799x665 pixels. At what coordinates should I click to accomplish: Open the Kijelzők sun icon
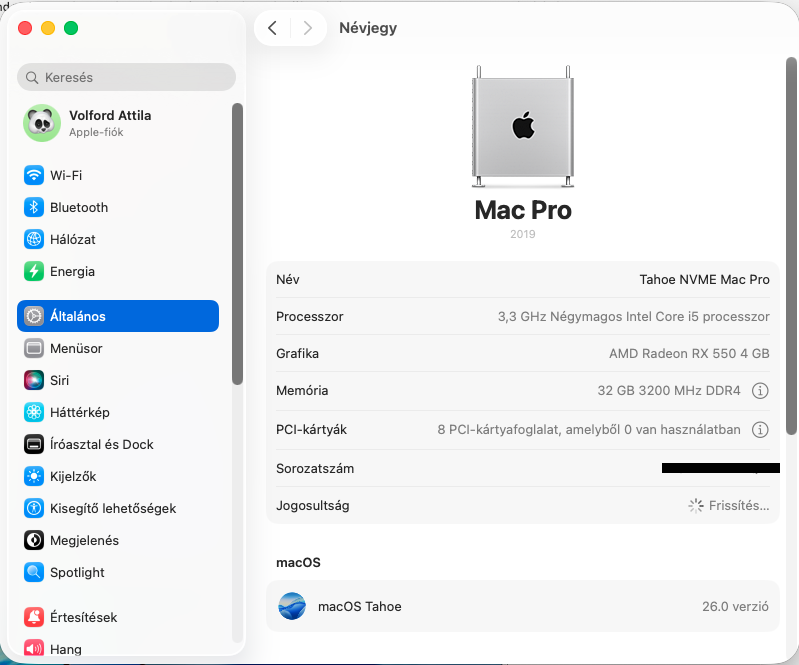click(34, 476)
